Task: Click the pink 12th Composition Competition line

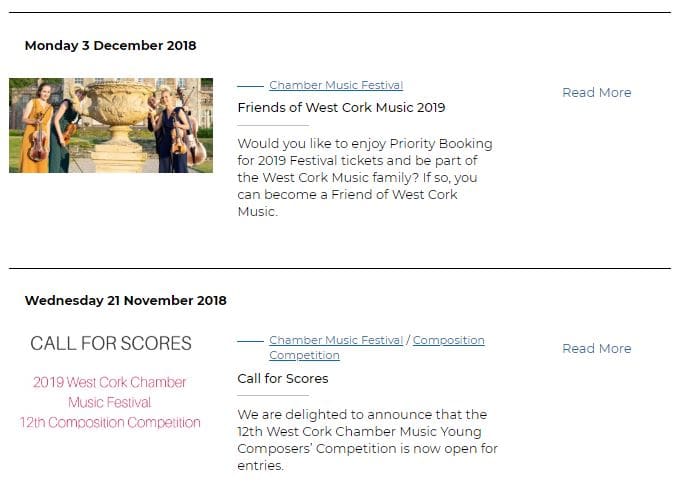Action: click(x=110, y=422)
